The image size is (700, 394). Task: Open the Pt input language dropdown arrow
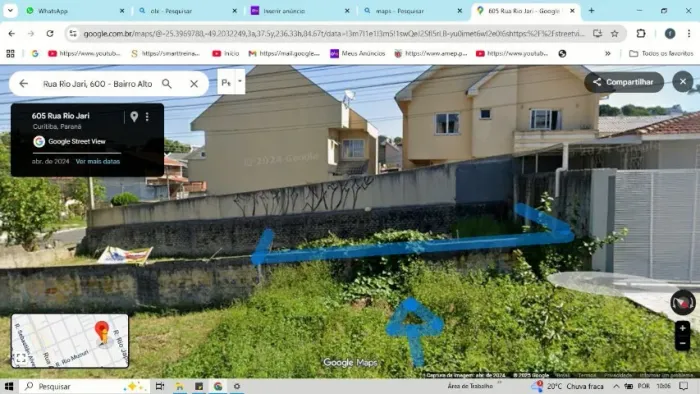240,81
